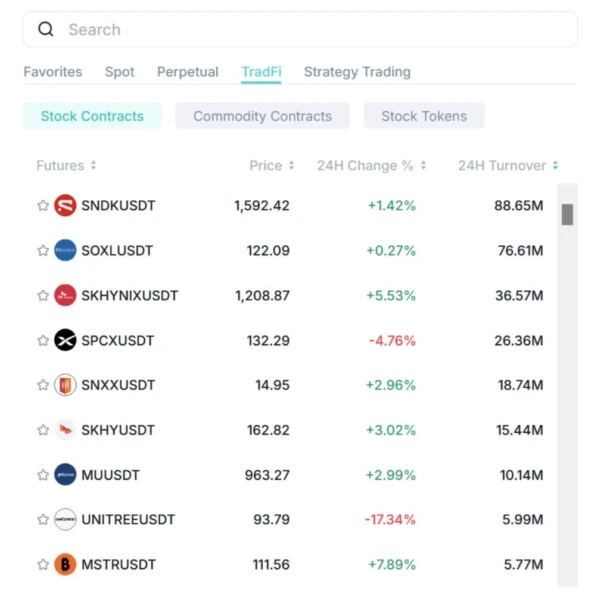Viewport: 610px width, 600px height.
Task: Click the MUUSDT dark blue logo
Action: pyautogui.click(x=65, y=475)
